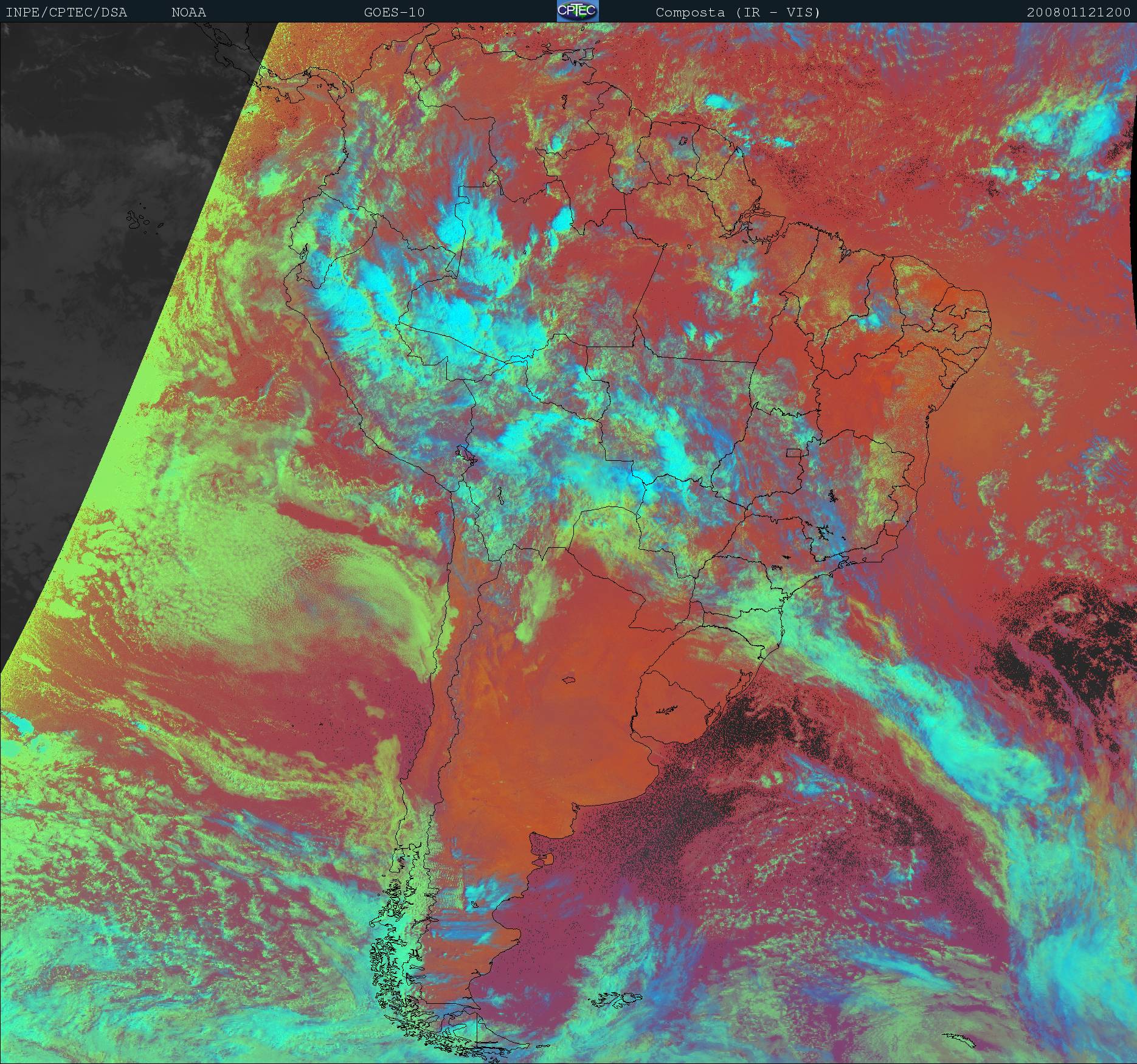Click the CPTEC logo in the header
The height and width of the screenshot is (1064, 1137).
pyautogui.click(x=578, y=12)
